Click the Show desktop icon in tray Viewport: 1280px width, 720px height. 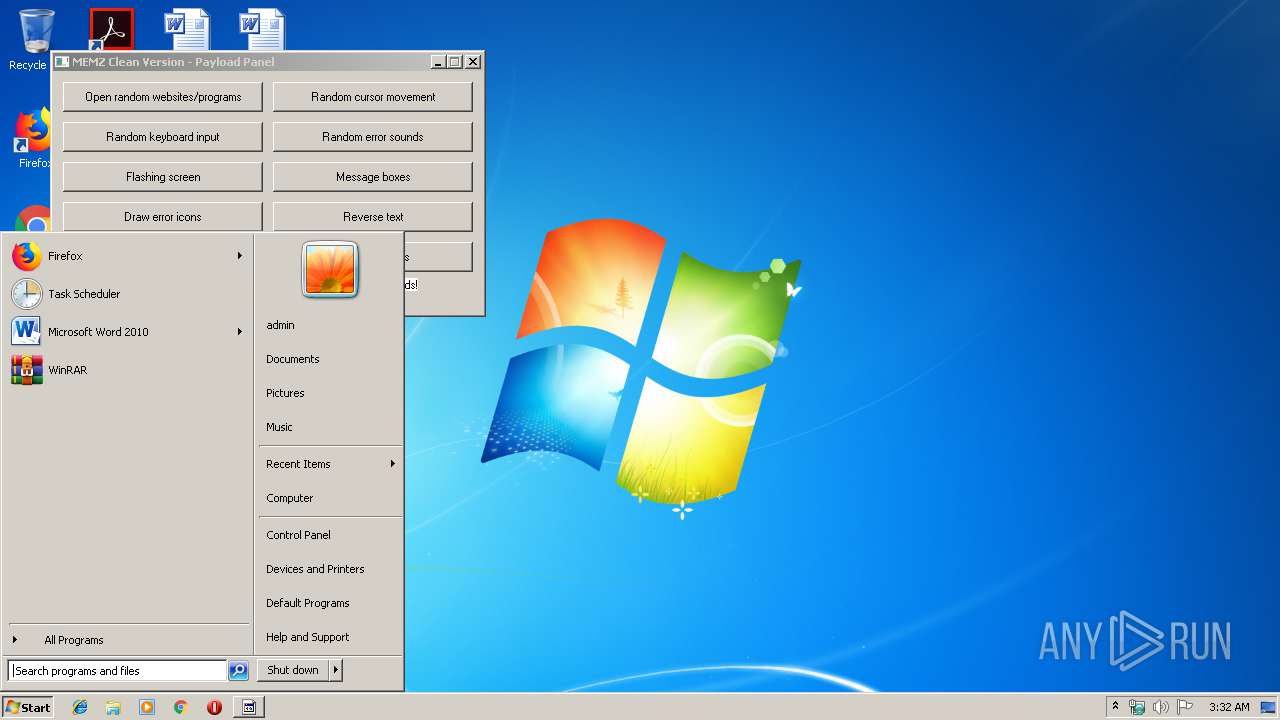point(1268,707)
